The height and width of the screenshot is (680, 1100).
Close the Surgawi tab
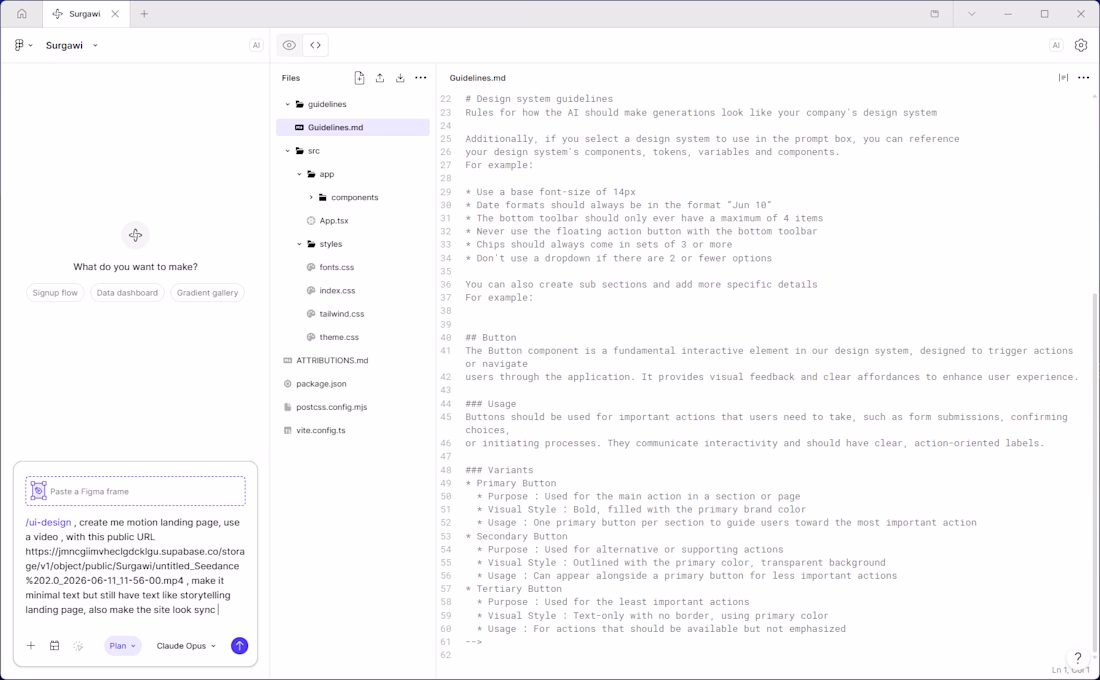pos(115,13)
